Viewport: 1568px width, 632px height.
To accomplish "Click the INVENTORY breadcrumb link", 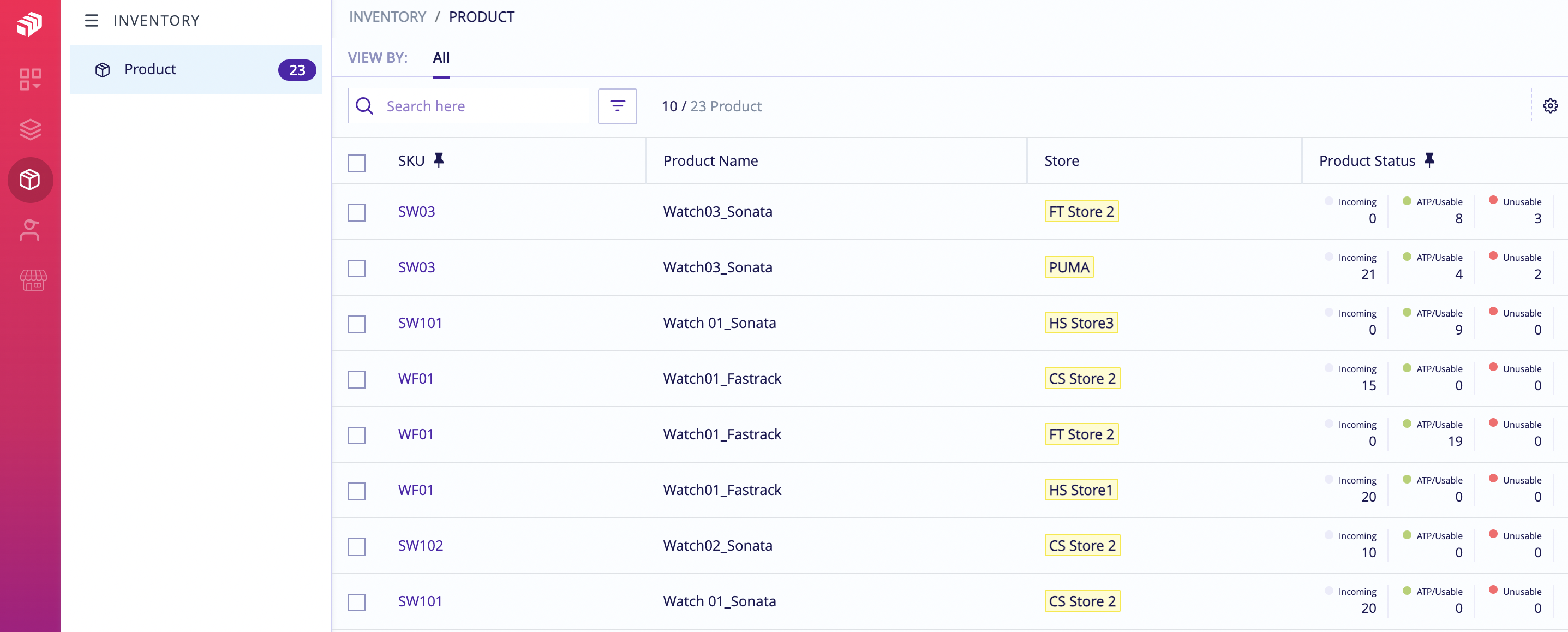I will click(x=387, y=17).
